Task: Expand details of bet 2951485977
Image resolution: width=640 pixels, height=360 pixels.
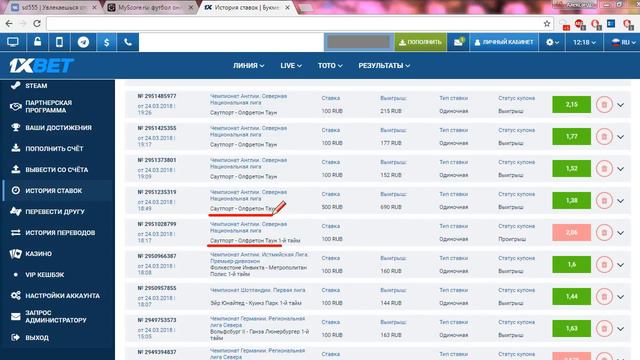Action: click(x=620, y=105)
